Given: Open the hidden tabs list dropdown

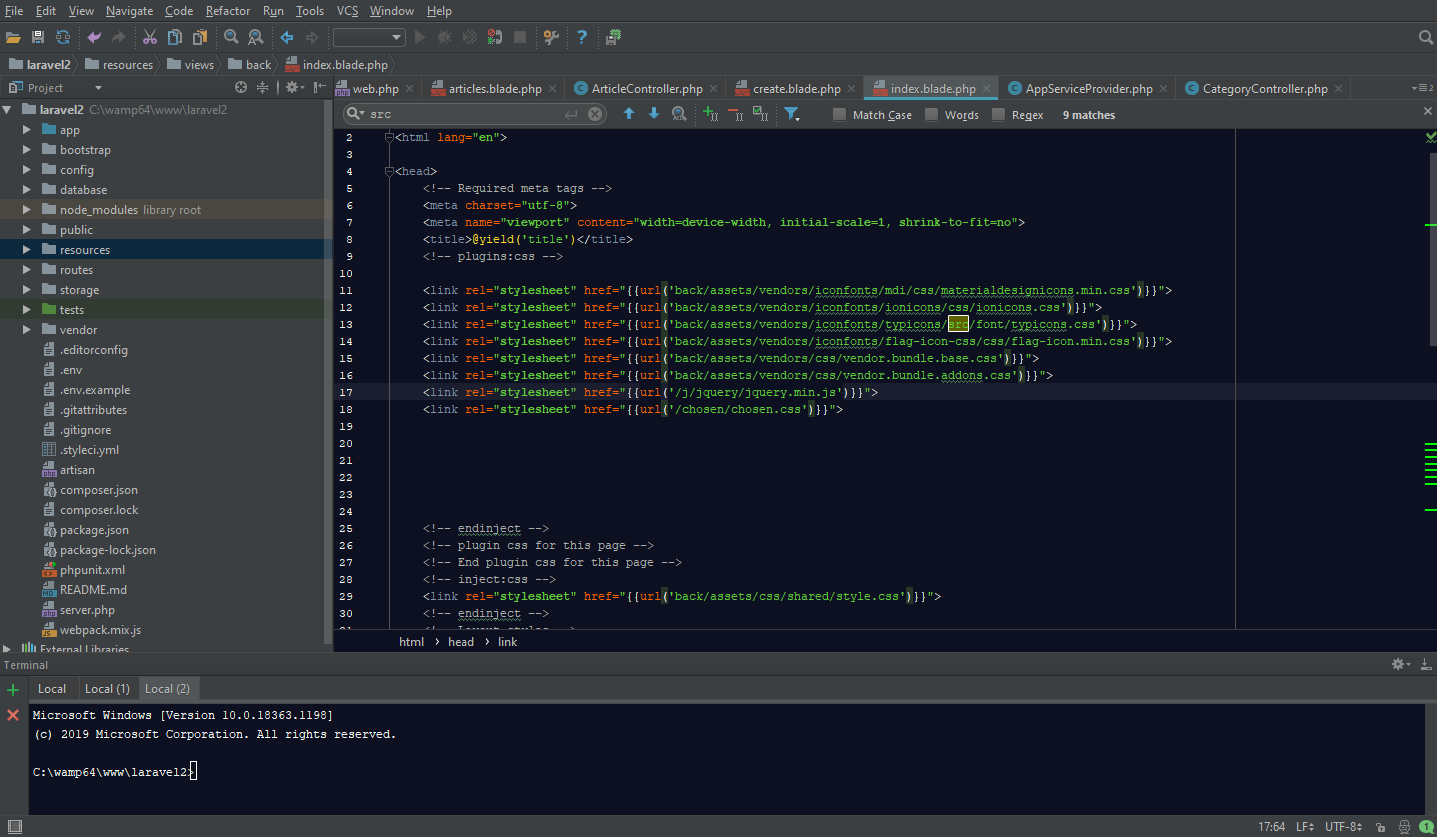Looking at the screenshot, I should point(1420,88).
